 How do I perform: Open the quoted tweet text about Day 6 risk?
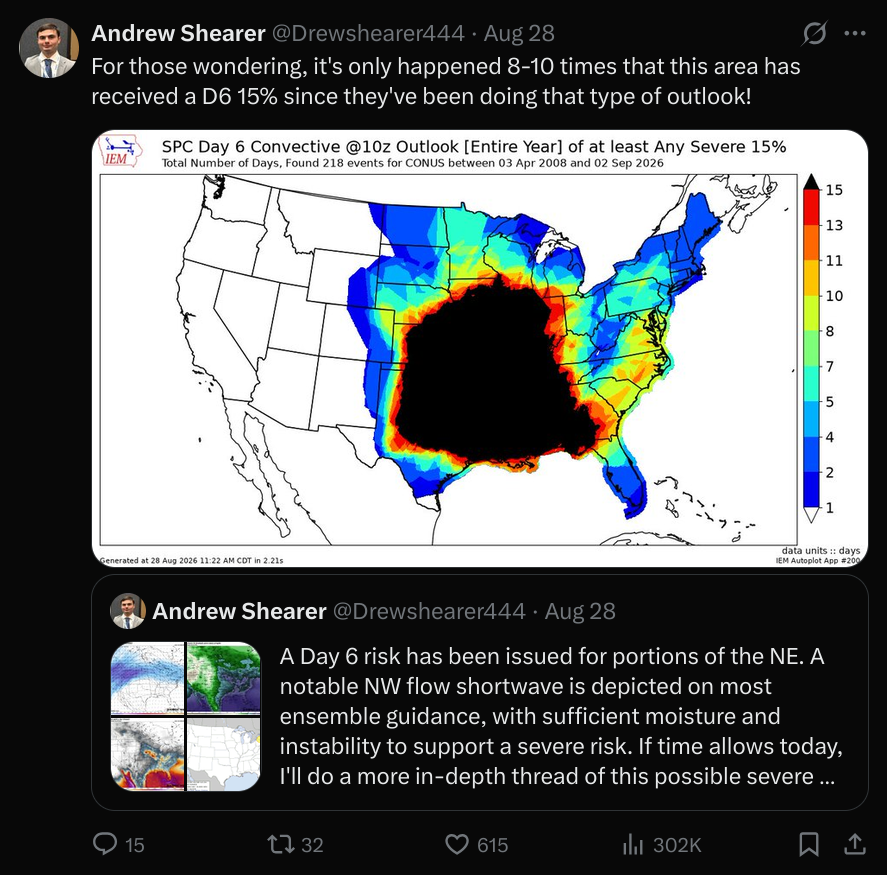point(561,716)
